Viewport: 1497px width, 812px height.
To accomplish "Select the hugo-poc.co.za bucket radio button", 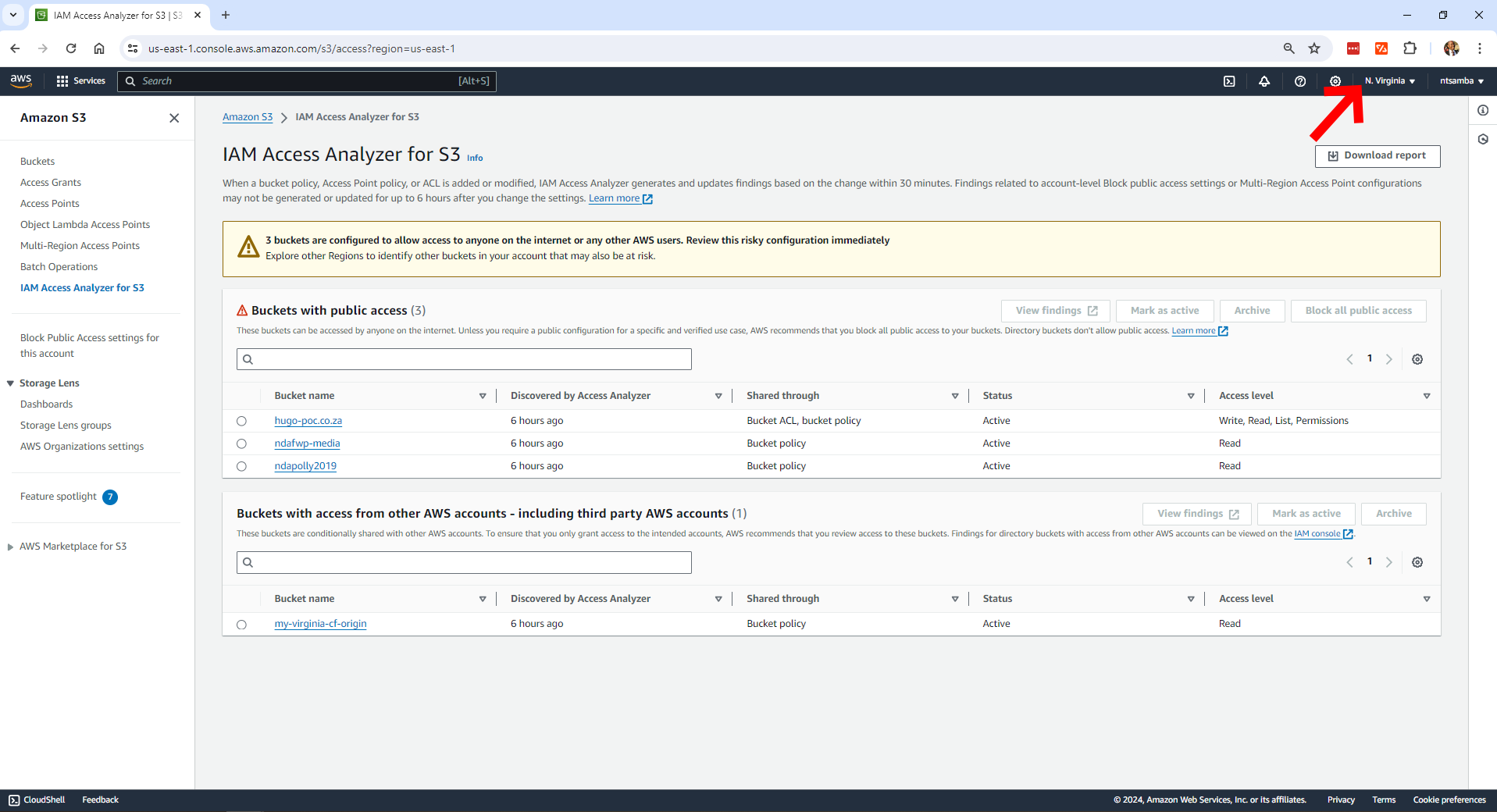I will click(x=241, y=421).
